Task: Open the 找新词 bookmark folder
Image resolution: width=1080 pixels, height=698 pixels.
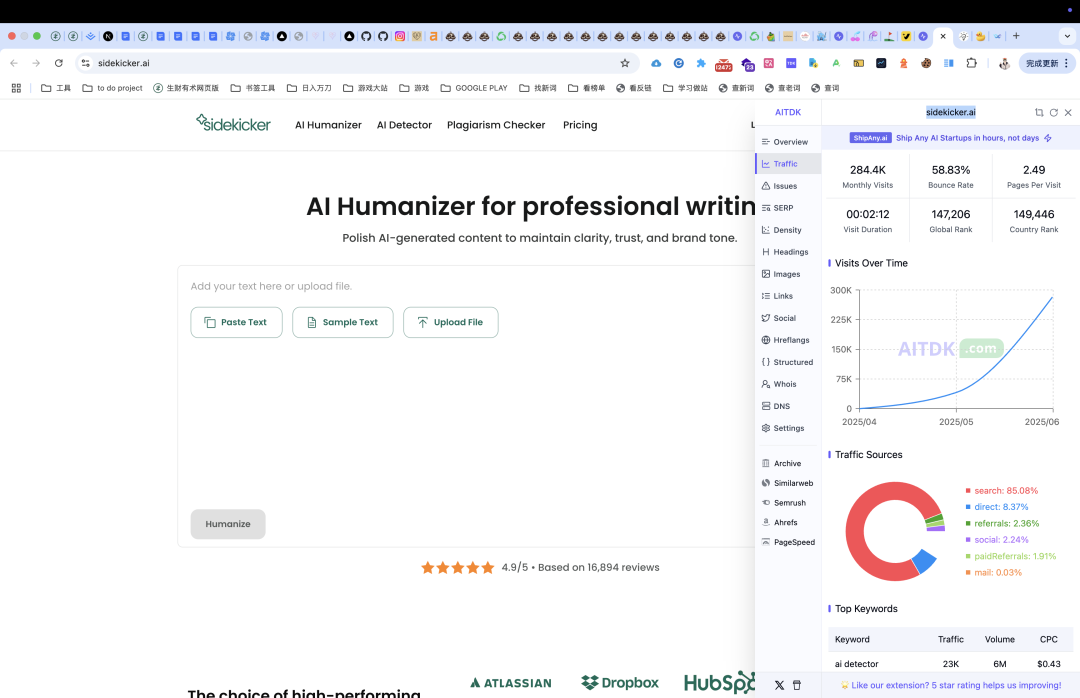Action: (x=538, y=88)
